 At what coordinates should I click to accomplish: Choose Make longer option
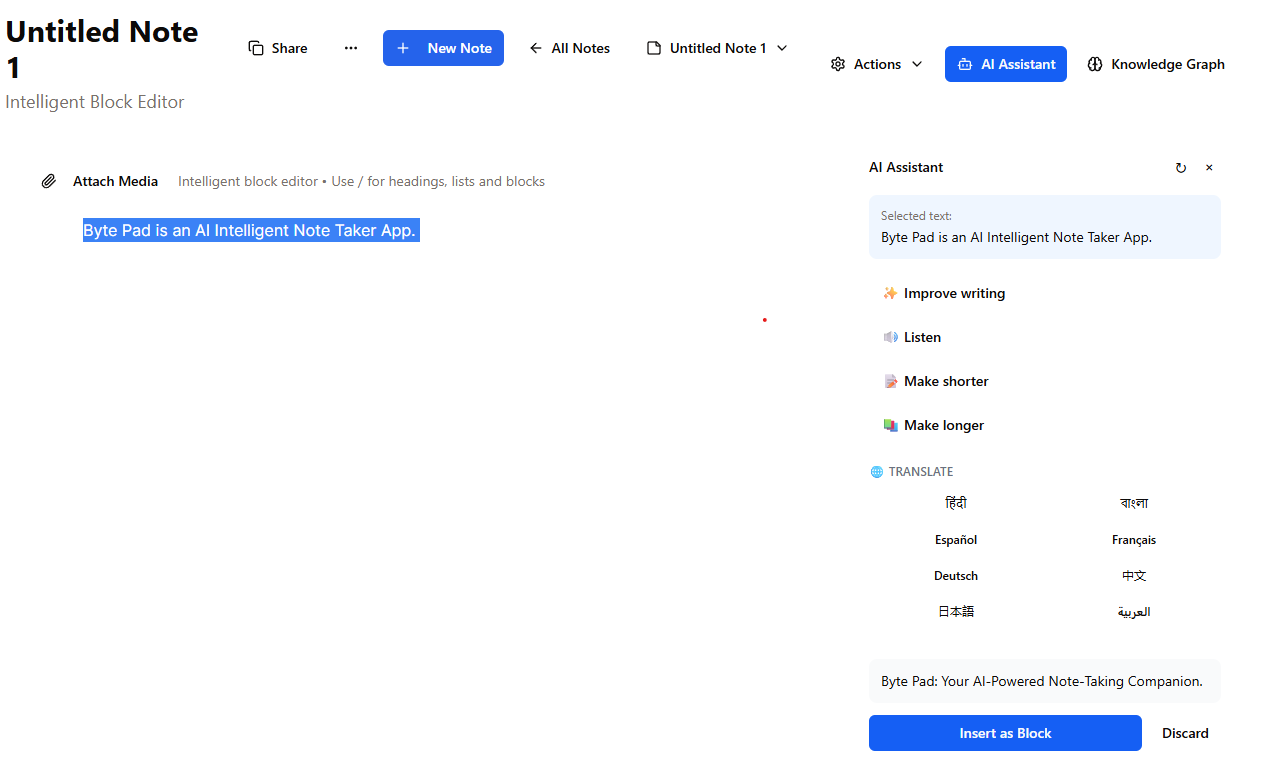coord(1045,425)
